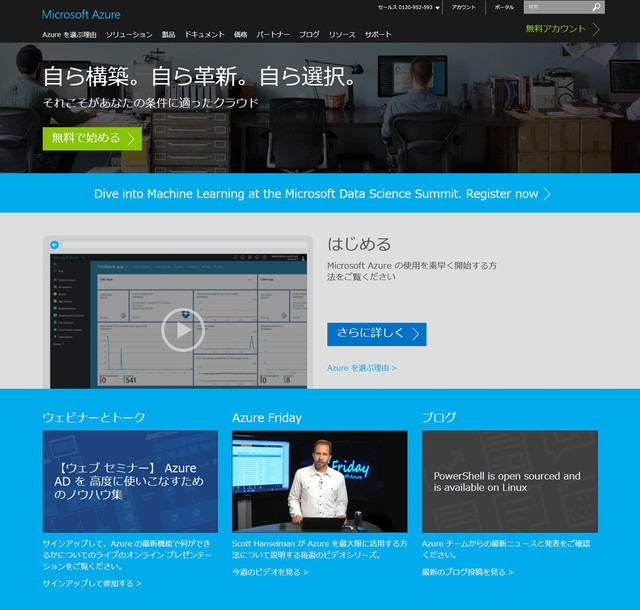Open the ドキュメント menu
640x610 pixels.
204,35
